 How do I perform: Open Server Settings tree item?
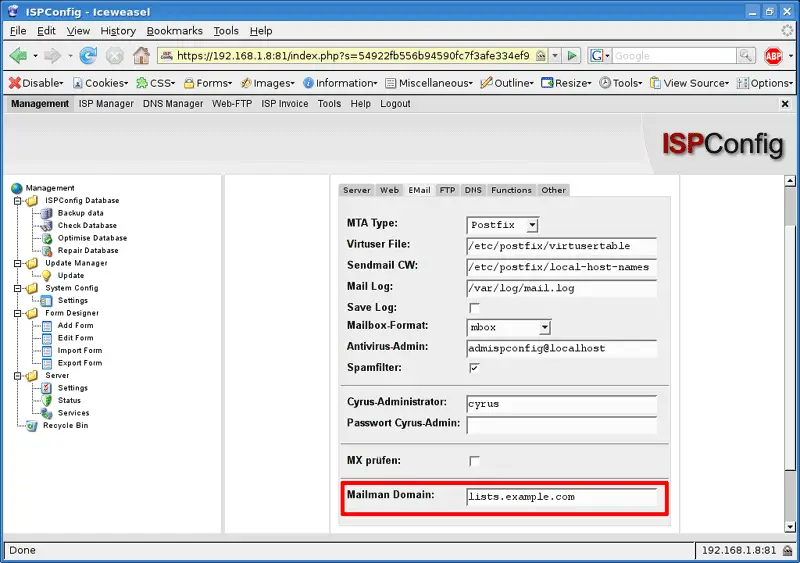72,388
